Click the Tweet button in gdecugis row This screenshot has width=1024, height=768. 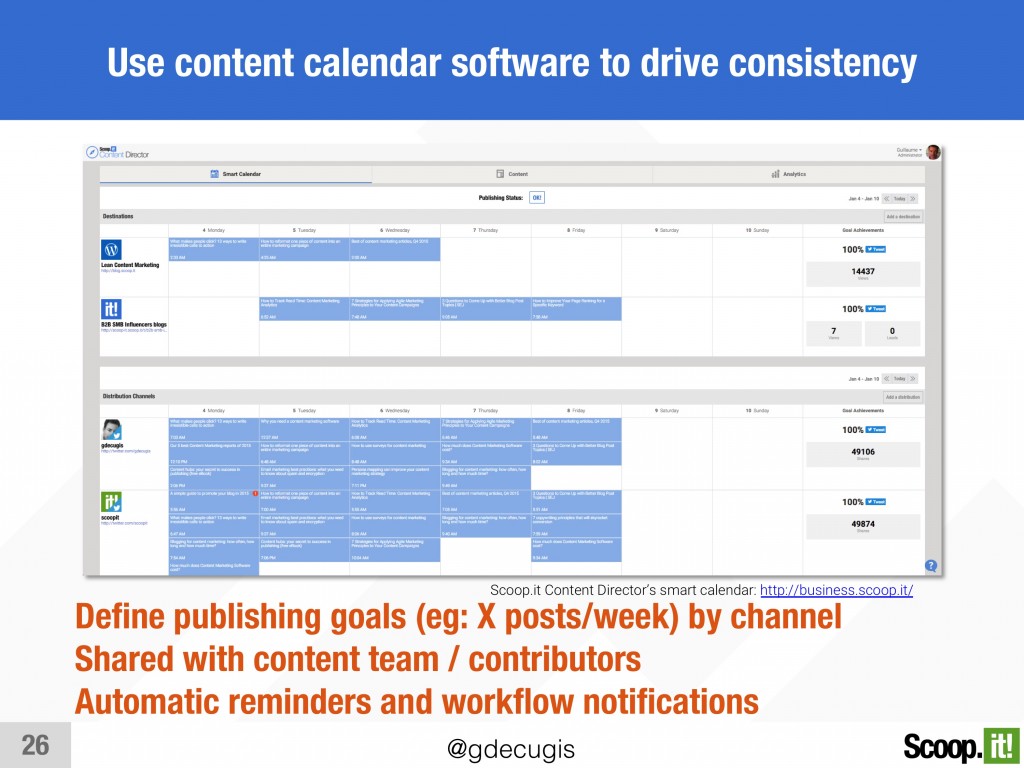[x=876, y=430]
